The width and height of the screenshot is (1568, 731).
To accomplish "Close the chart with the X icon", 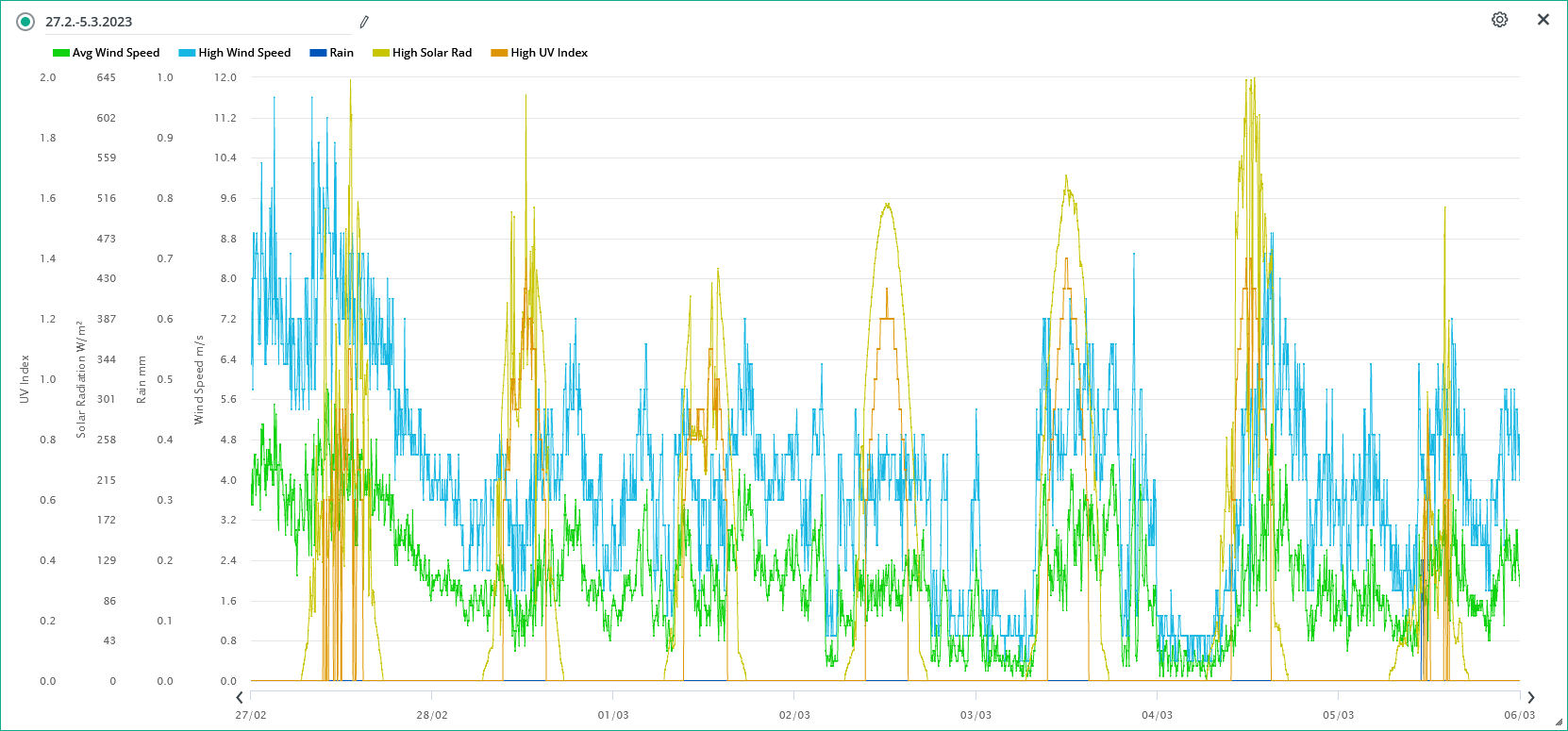I will [x=1543, y=20].
